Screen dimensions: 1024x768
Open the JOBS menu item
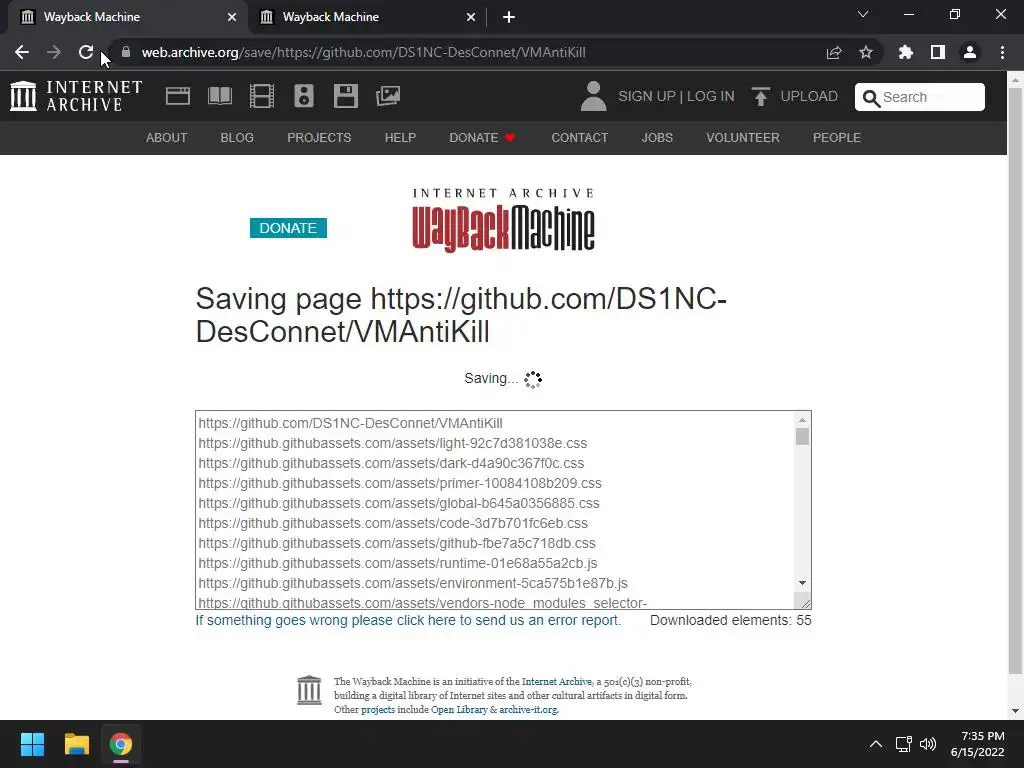point(657,138)
